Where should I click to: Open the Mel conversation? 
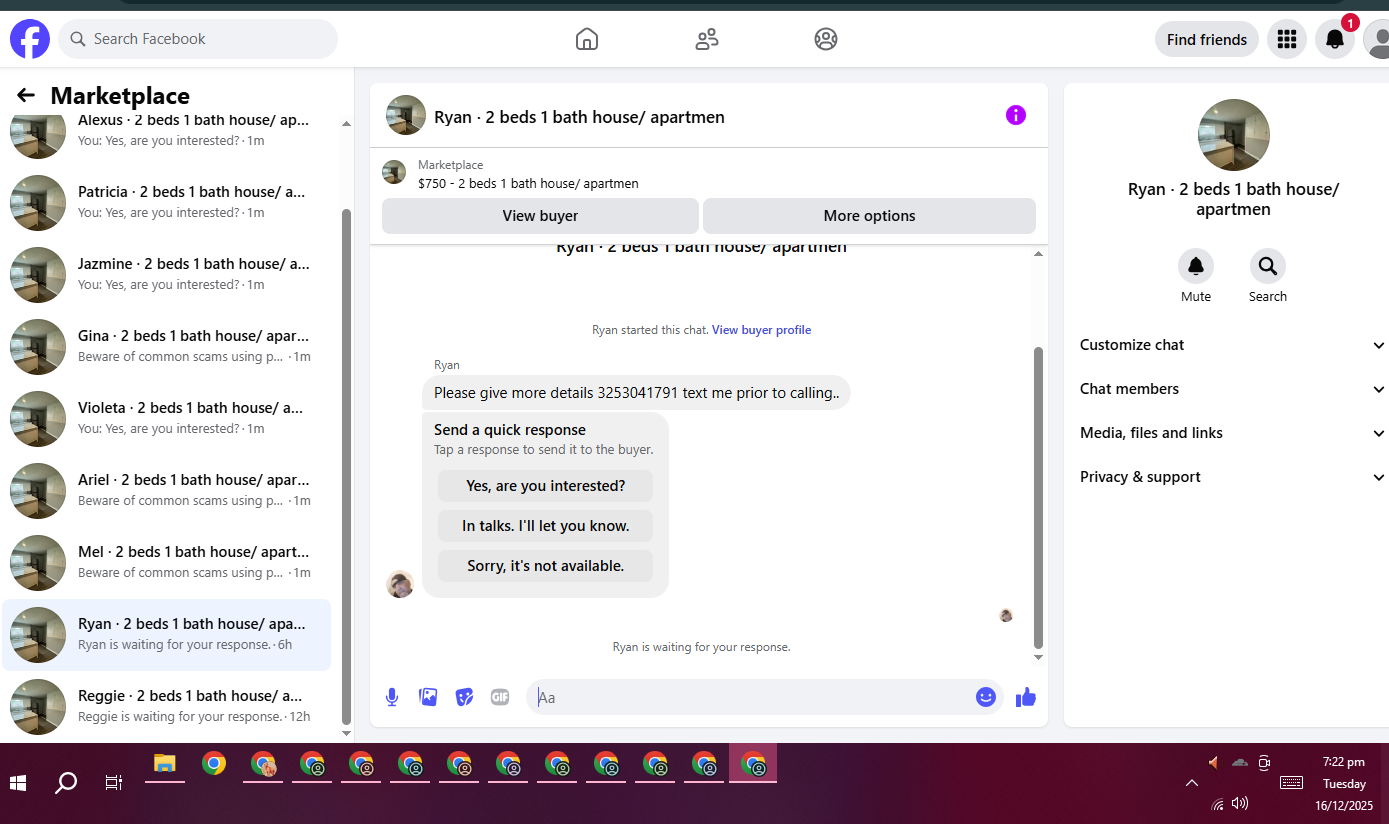pyautogui.click(x=167, y=563)
